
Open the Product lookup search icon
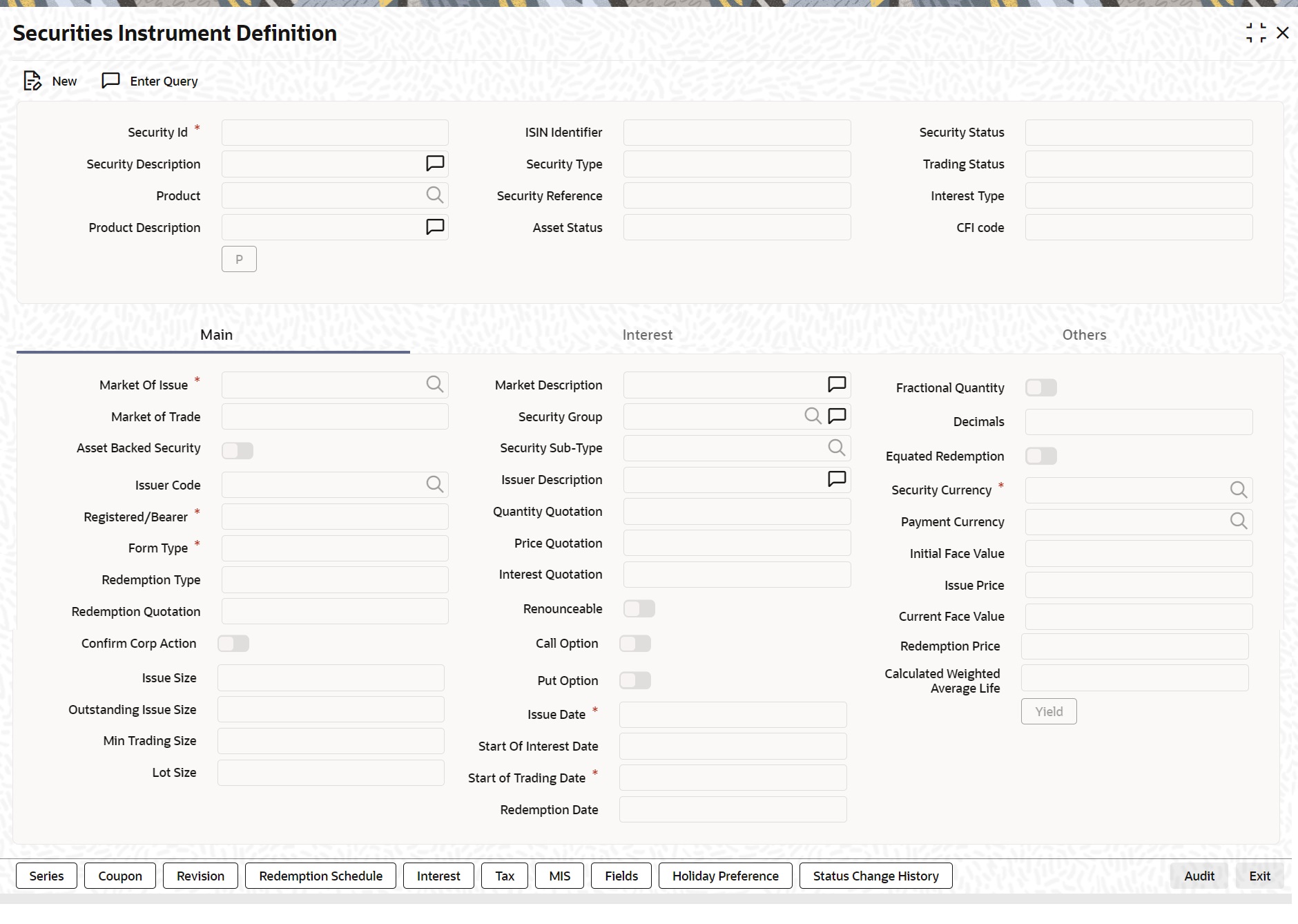click(x=435, y=195)
